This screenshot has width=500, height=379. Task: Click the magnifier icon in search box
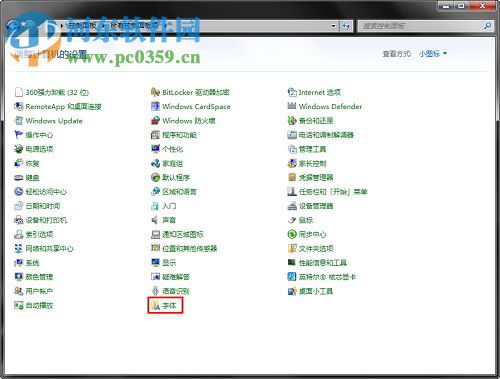pos(487,26)
